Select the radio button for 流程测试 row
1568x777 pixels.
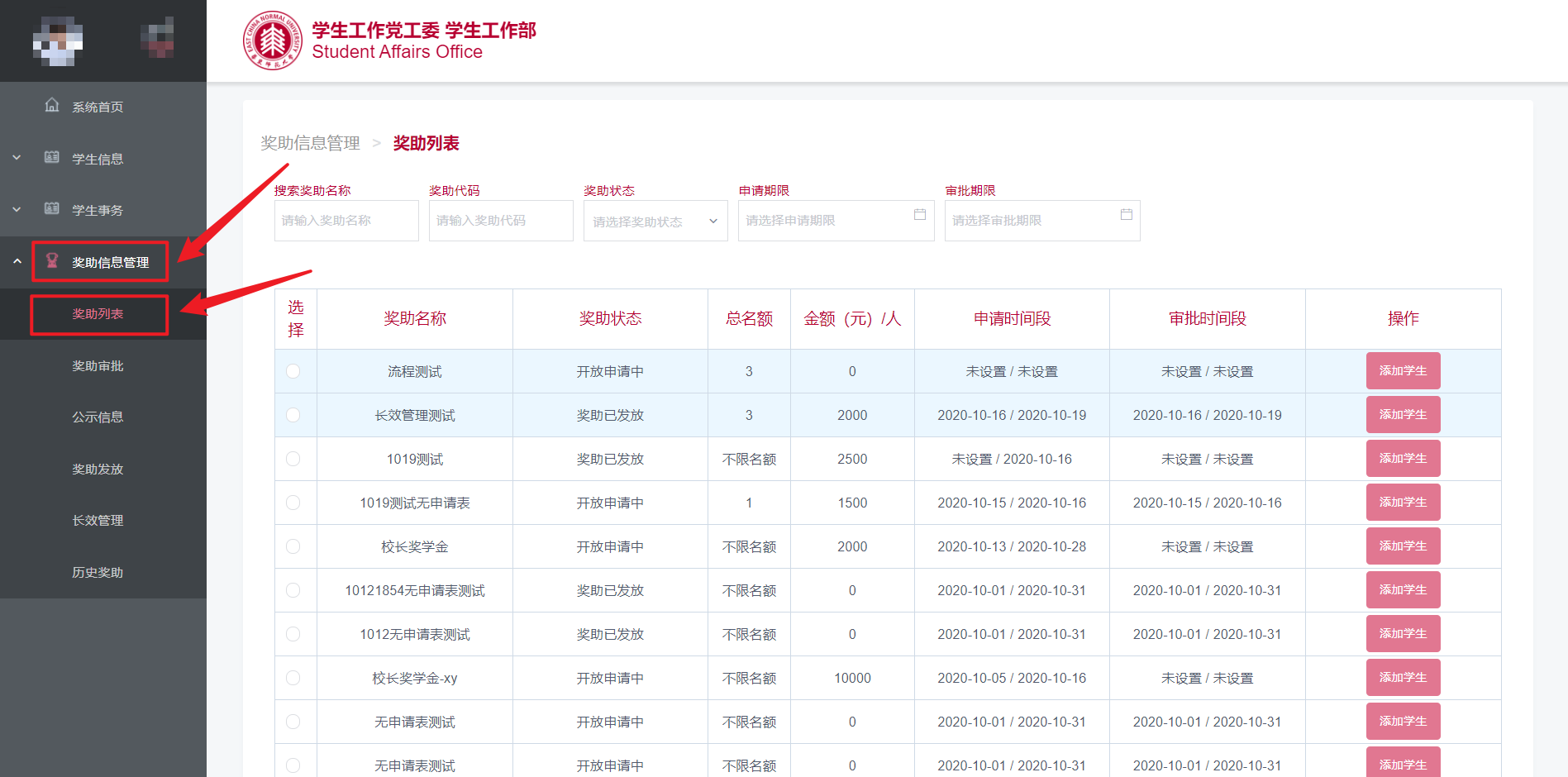pos(293,371)
